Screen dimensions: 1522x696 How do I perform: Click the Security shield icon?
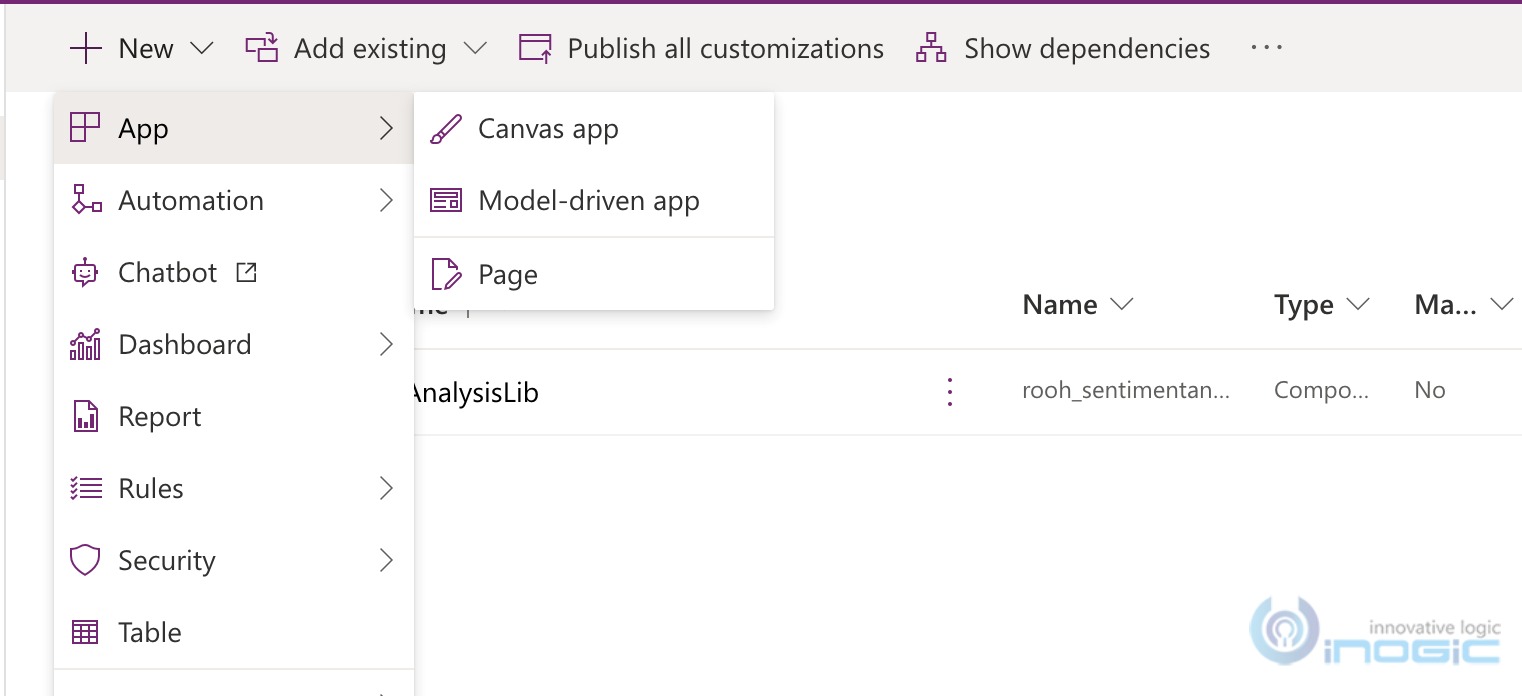click(86, 561)
